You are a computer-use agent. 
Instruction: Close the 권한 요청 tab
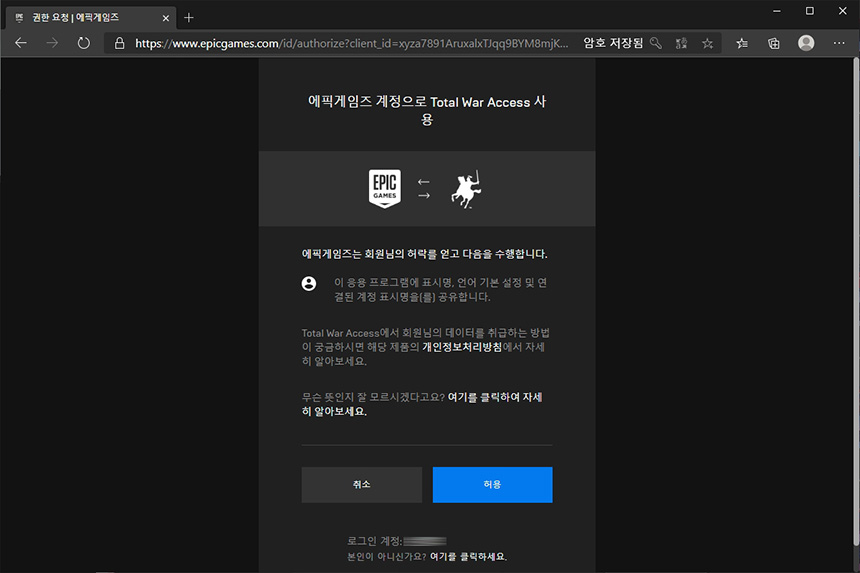(x=166, y=18)
